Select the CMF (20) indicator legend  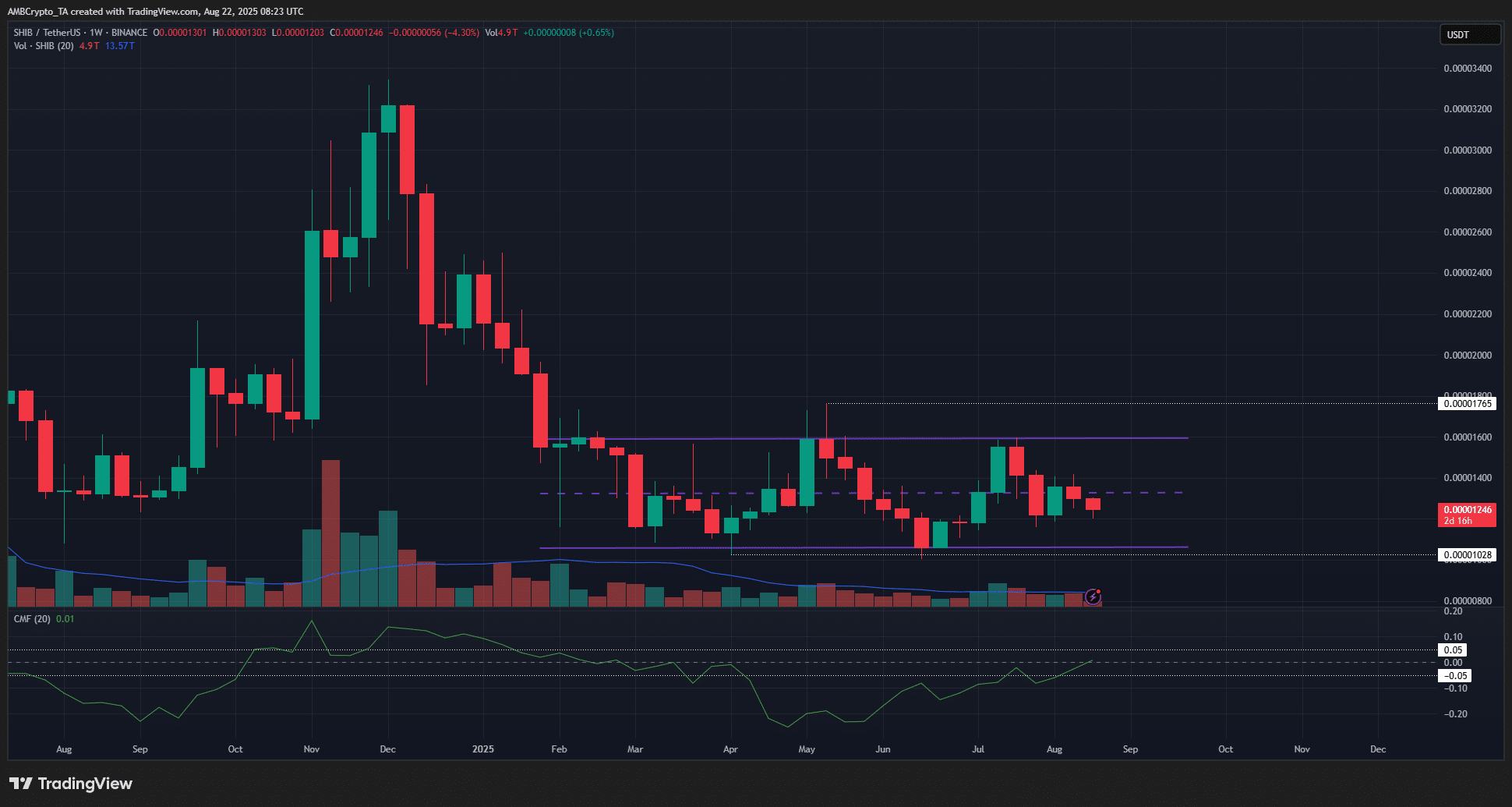coord(32,619)
